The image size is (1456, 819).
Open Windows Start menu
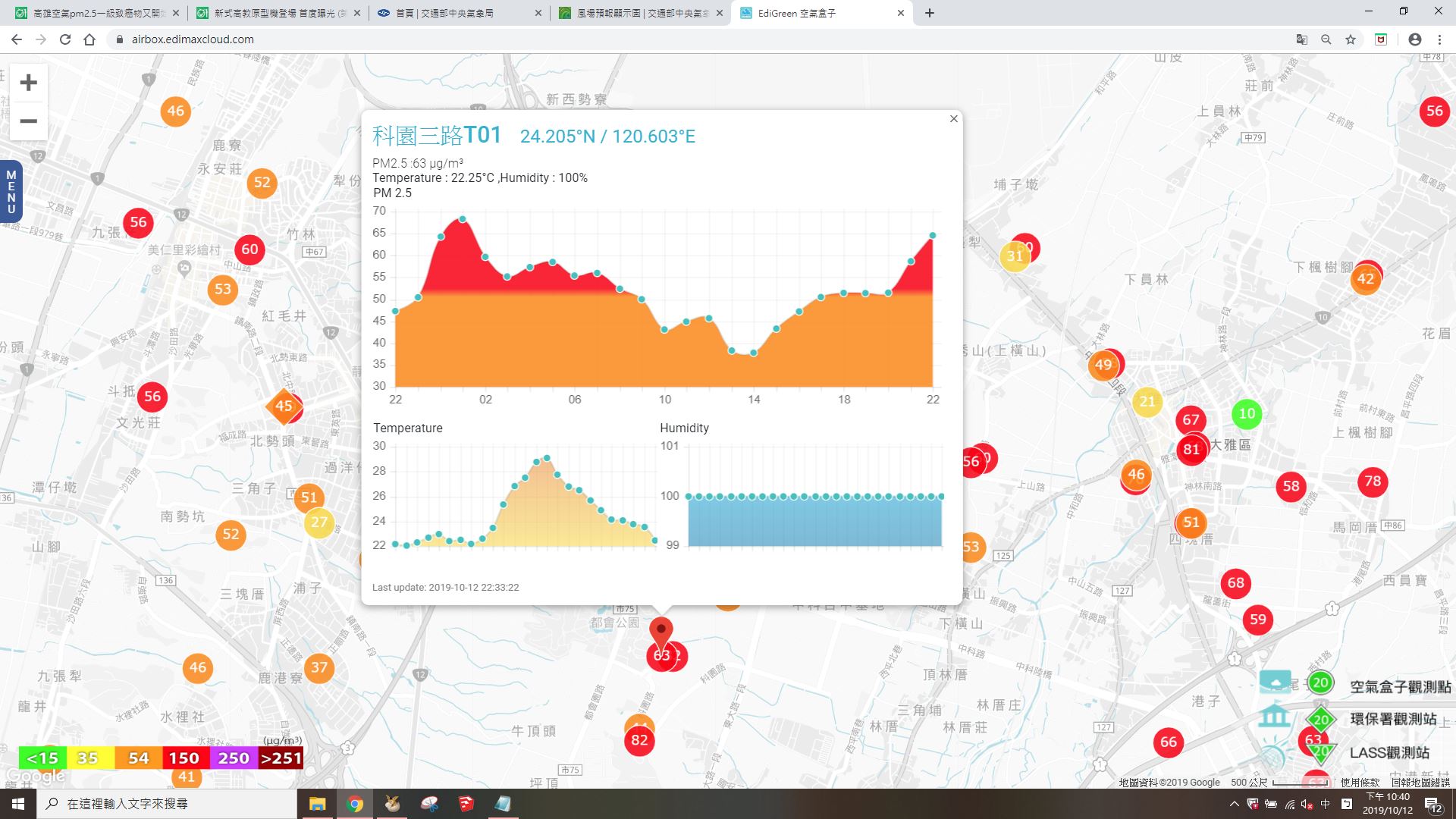[18, 804]
